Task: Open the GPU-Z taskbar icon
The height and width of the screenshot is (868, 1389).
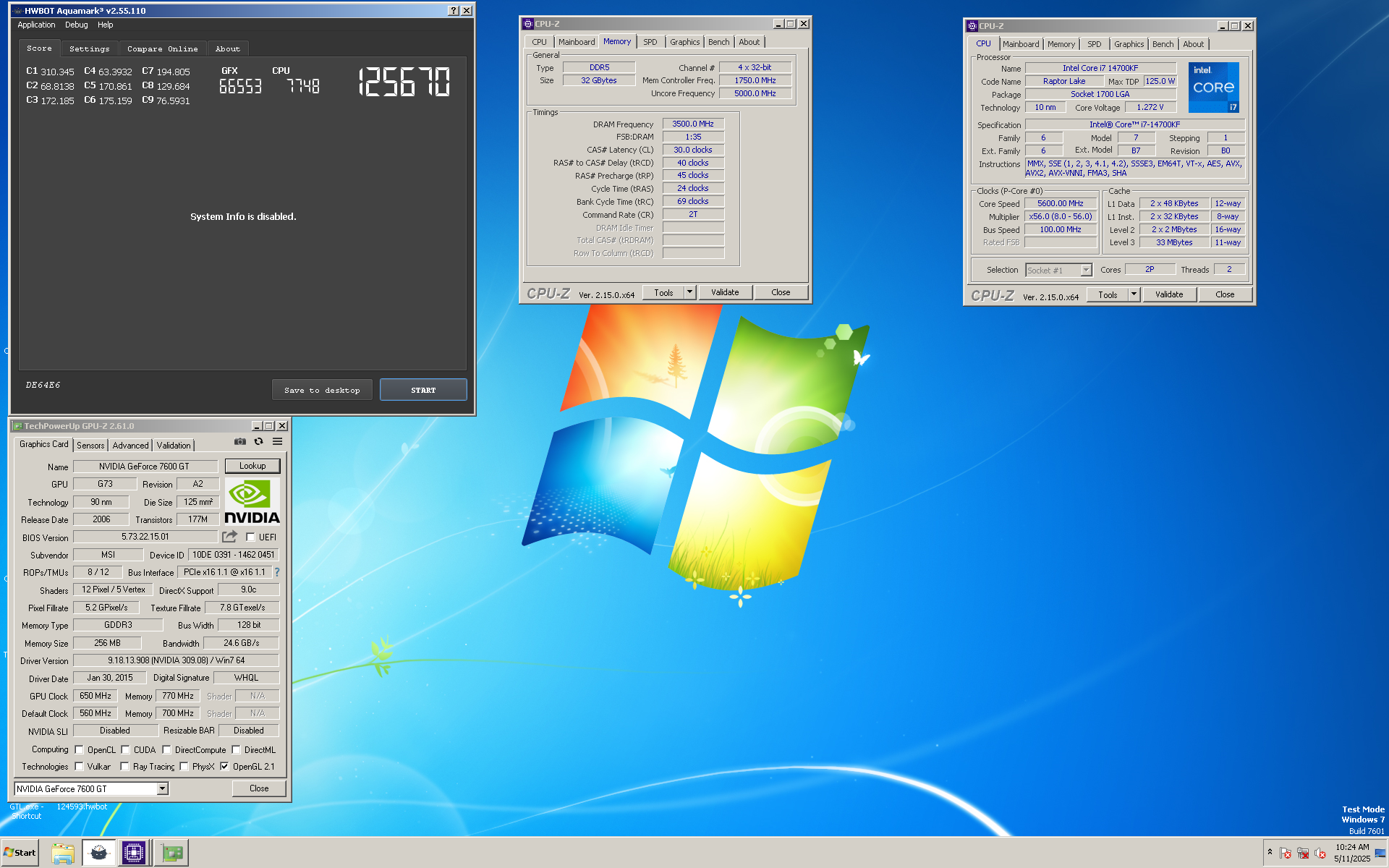Action: point(172,853)
